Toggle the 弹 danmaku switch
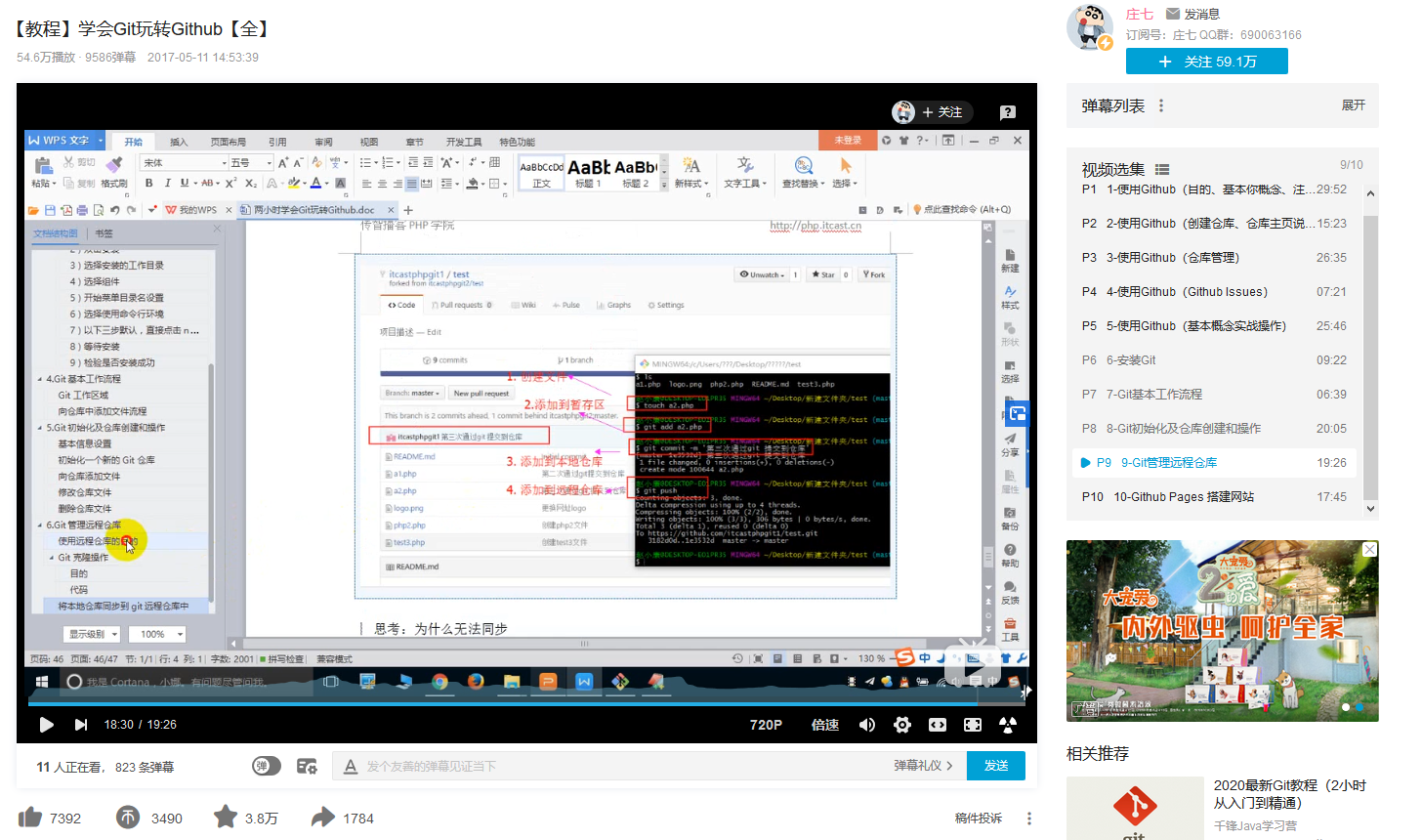1422x840 pixels. (267, 766)
